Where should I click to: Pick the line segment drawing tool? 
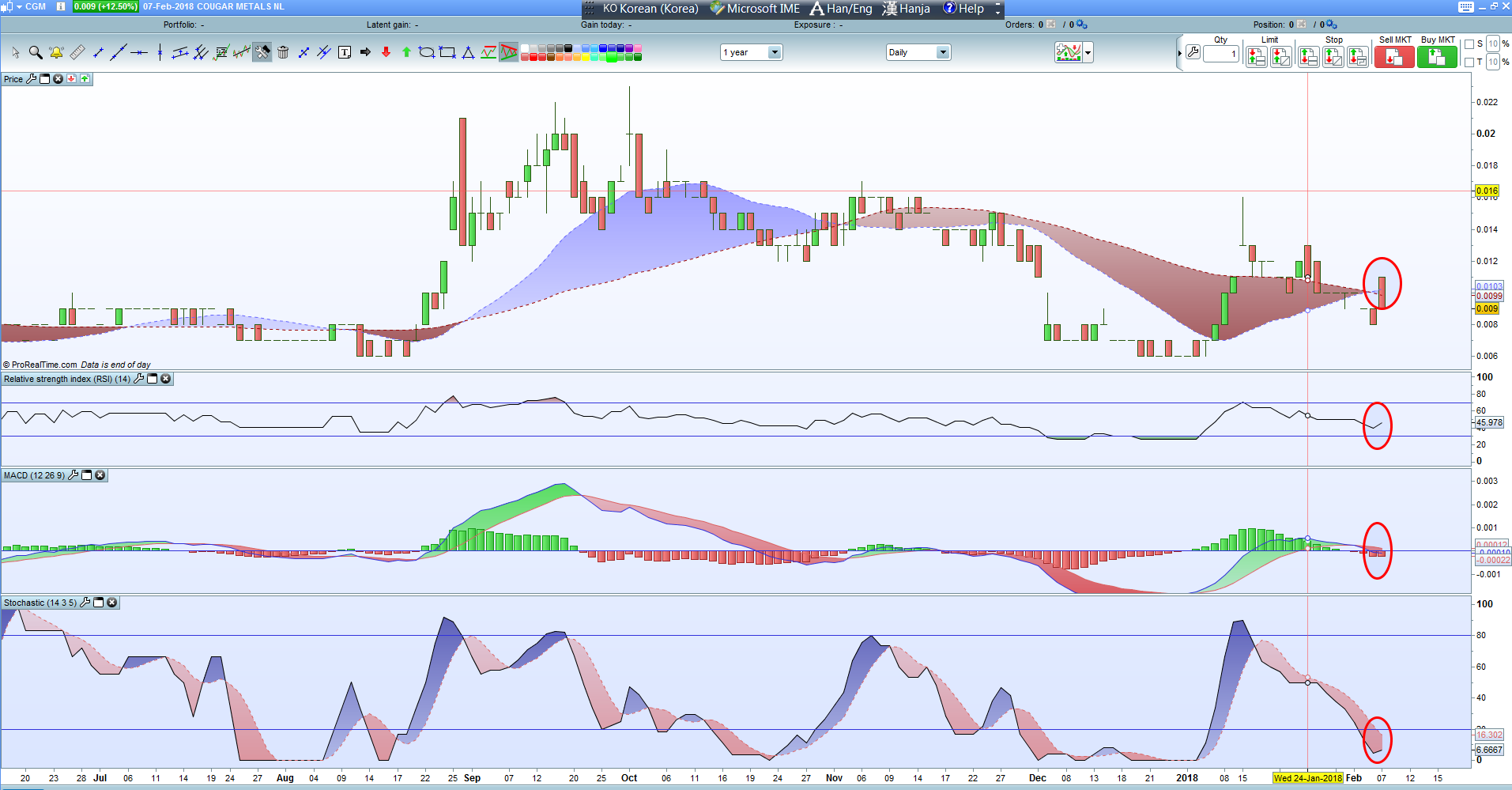[x=98, y=52]
